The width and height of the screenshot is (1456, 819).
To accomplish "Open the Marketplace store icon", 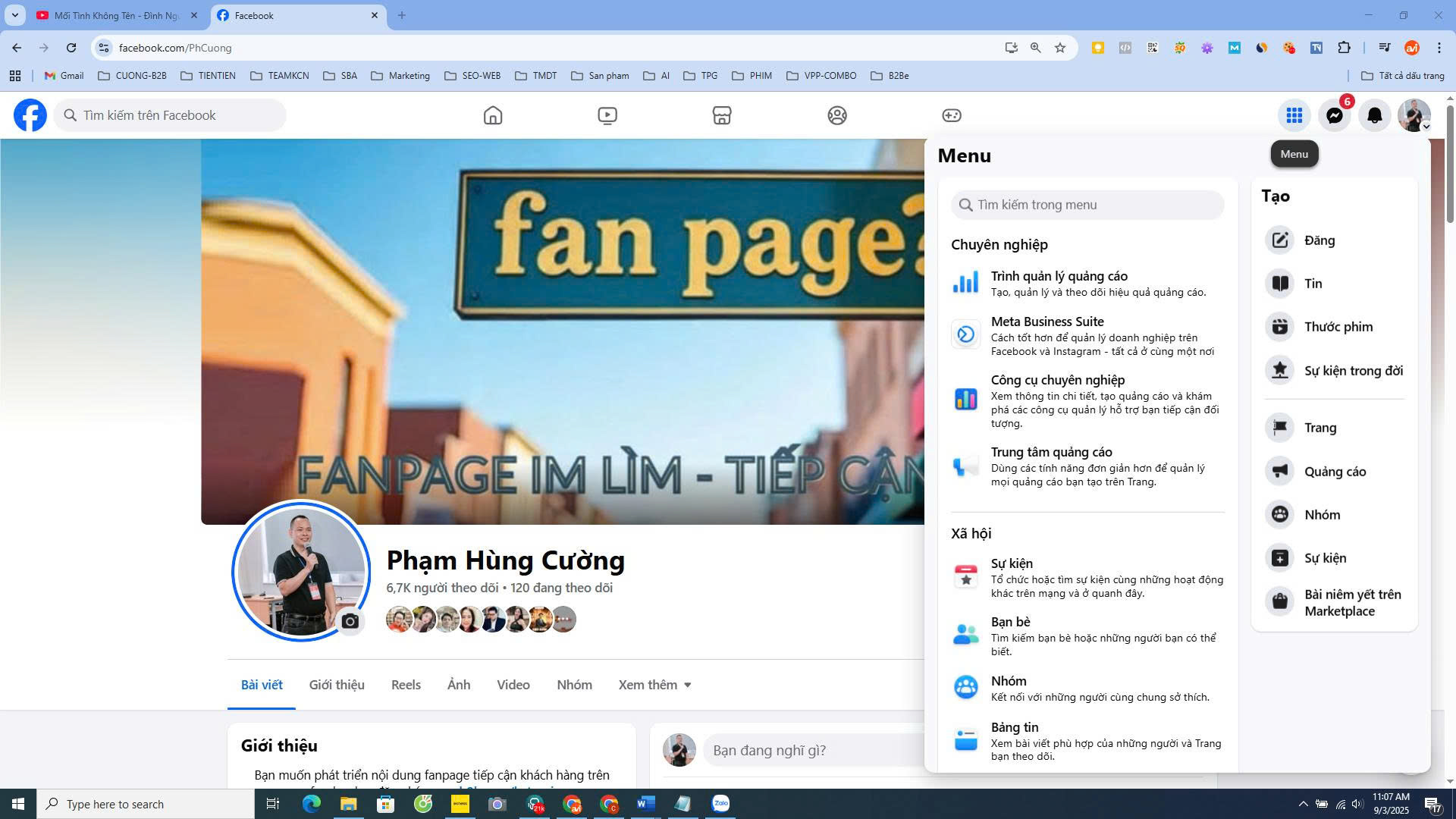I will [x=722, y=115].
